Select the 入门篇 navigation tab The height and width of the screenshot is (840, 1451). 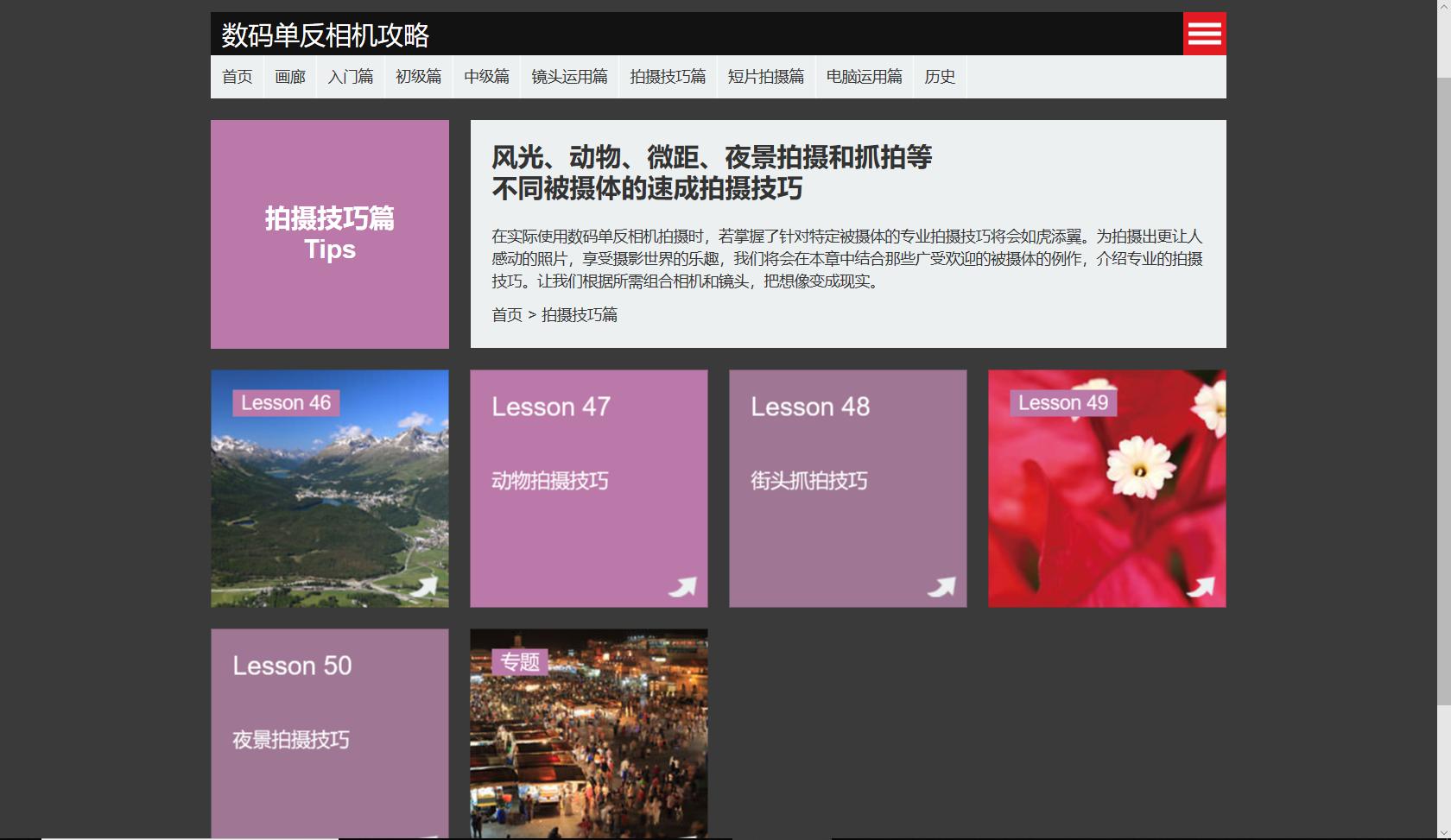[350, 77]
